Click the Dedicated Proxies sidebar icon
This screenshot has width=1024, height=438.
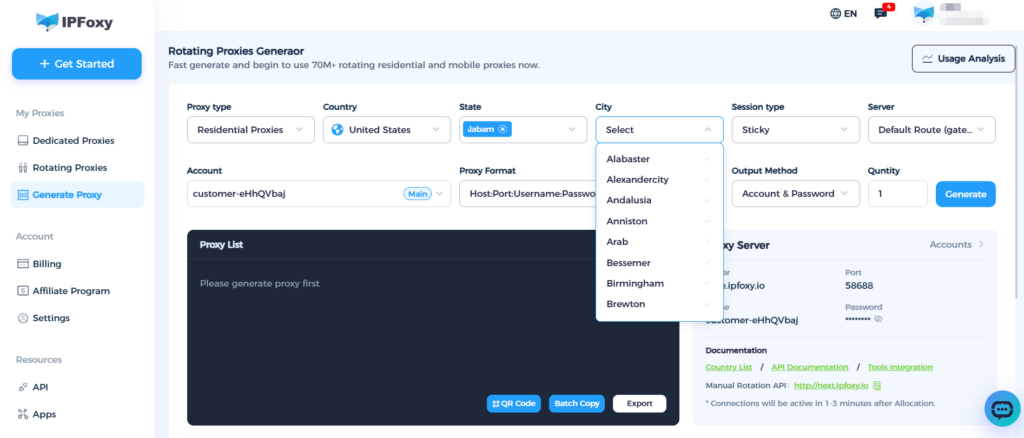pyautogui.click(x=22, y=140)
